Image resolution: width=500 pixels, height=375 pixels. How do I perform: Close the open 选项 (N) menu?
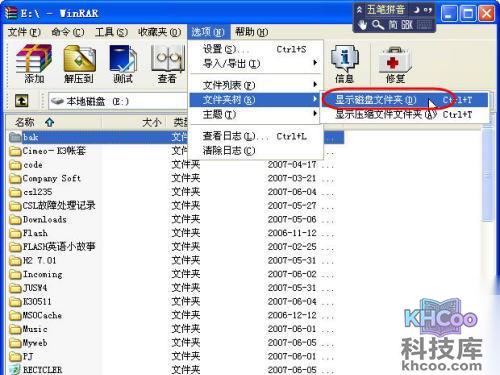(208, 32)
